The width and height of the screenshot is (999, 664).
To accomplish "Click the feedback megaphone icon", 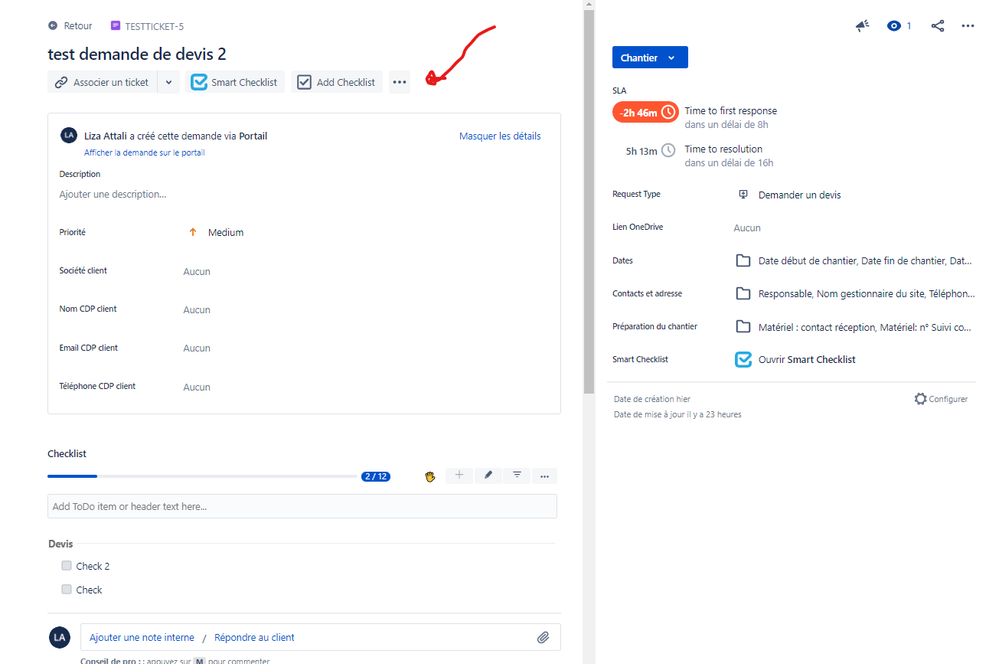I will tap(862, 25).
